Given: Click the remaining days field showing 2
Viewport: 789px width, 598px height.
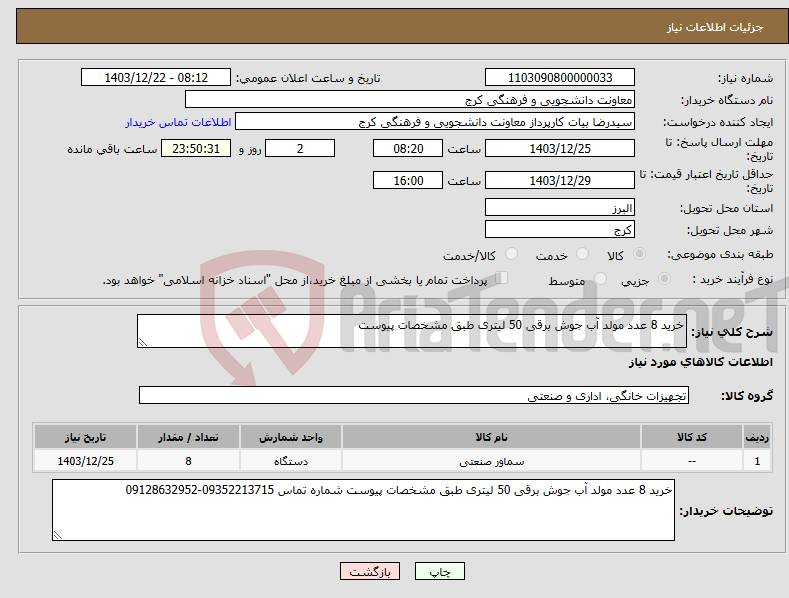Looking at the screenshot, I should point(300,148).
